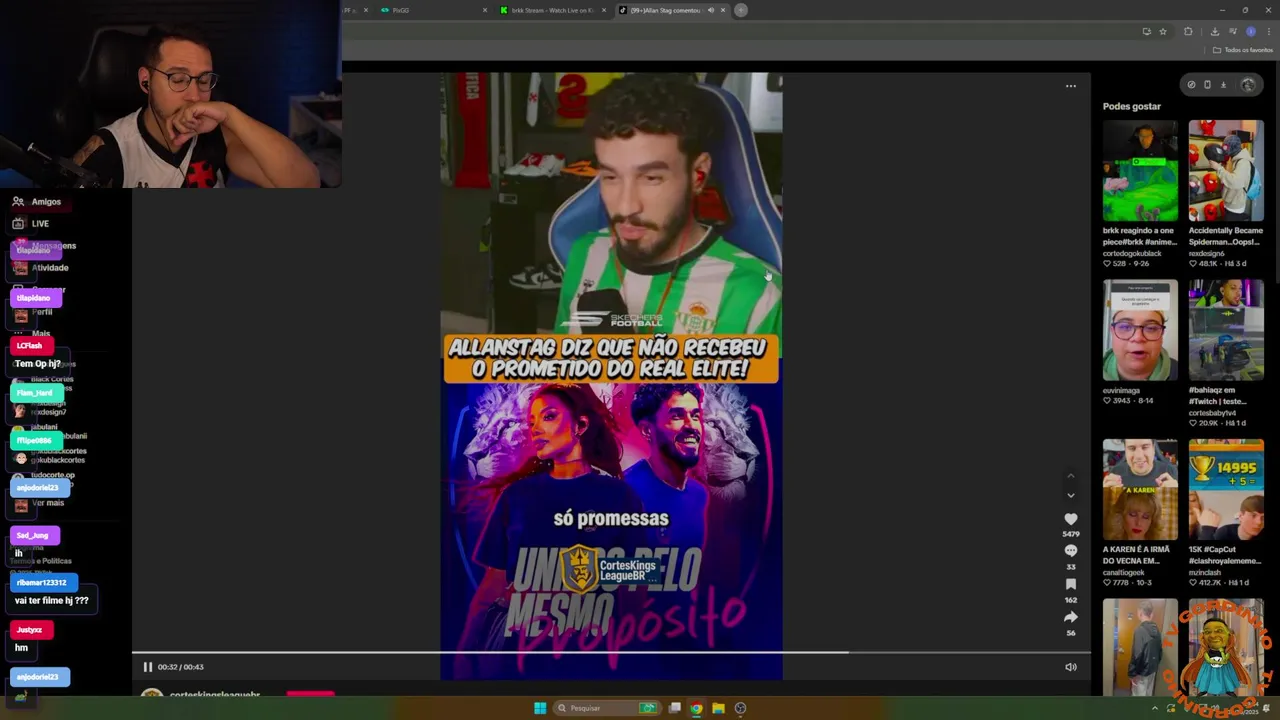Screen dimensions: 1280x720
Task: Show hidden system tray icons
Action: 1155,708
